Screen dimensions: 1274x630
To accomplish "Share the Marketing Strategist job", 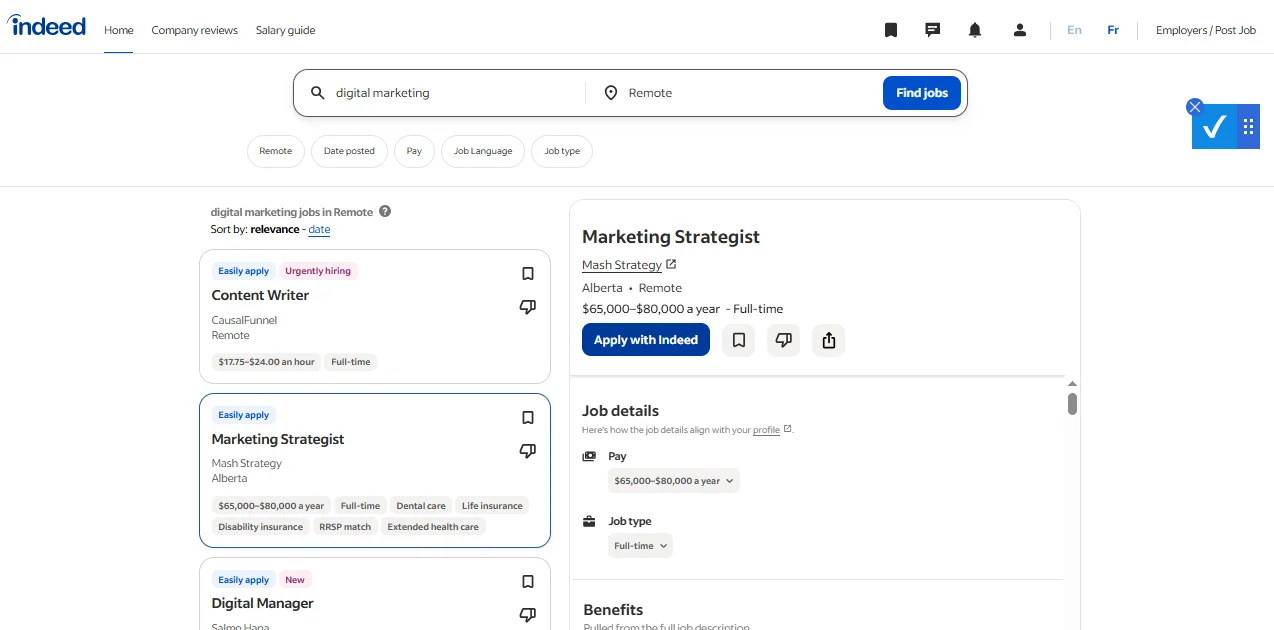I will coord(829,340).
